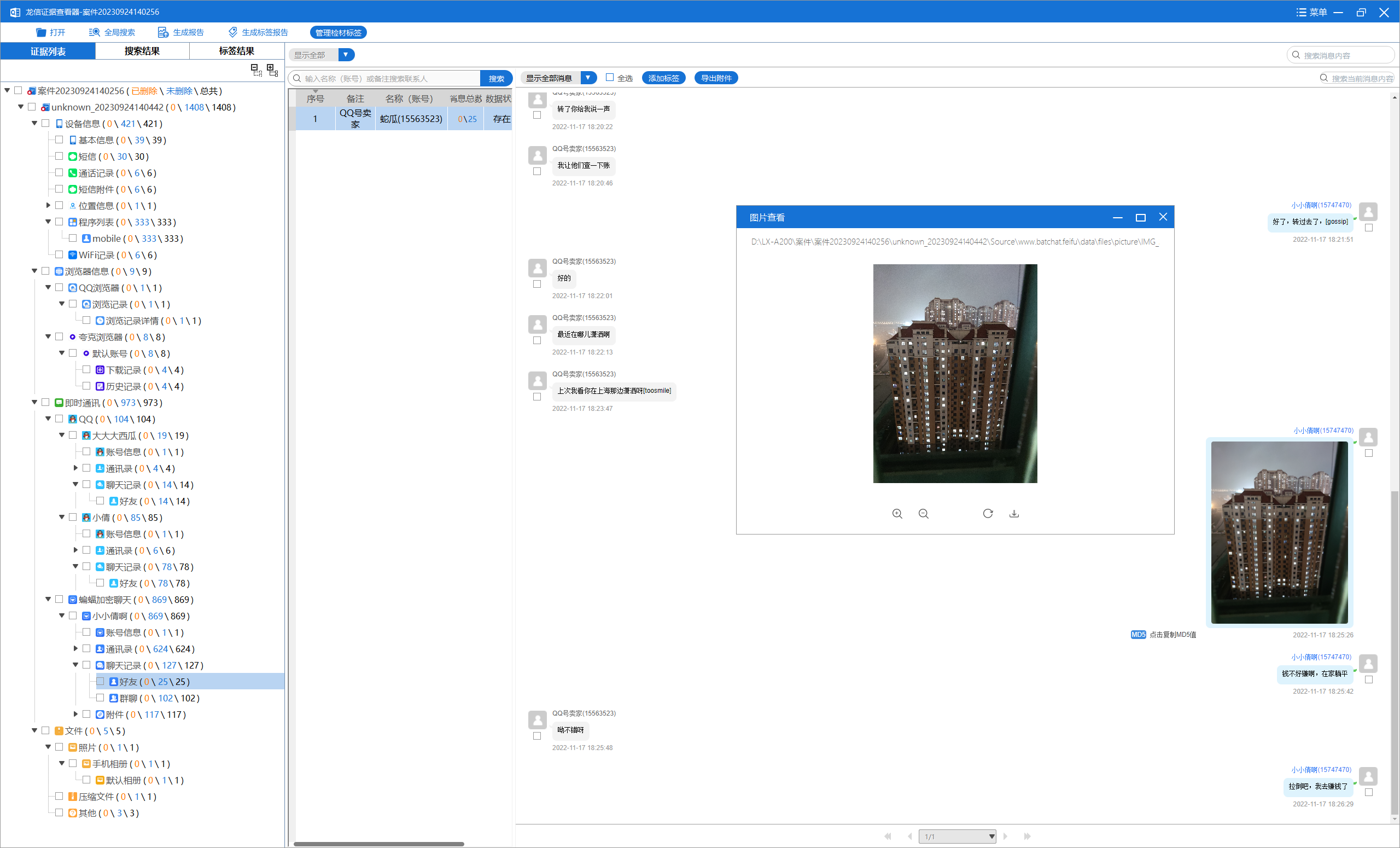Click 名称（账号）column header

pyautogui.click(x=411, y=98)
